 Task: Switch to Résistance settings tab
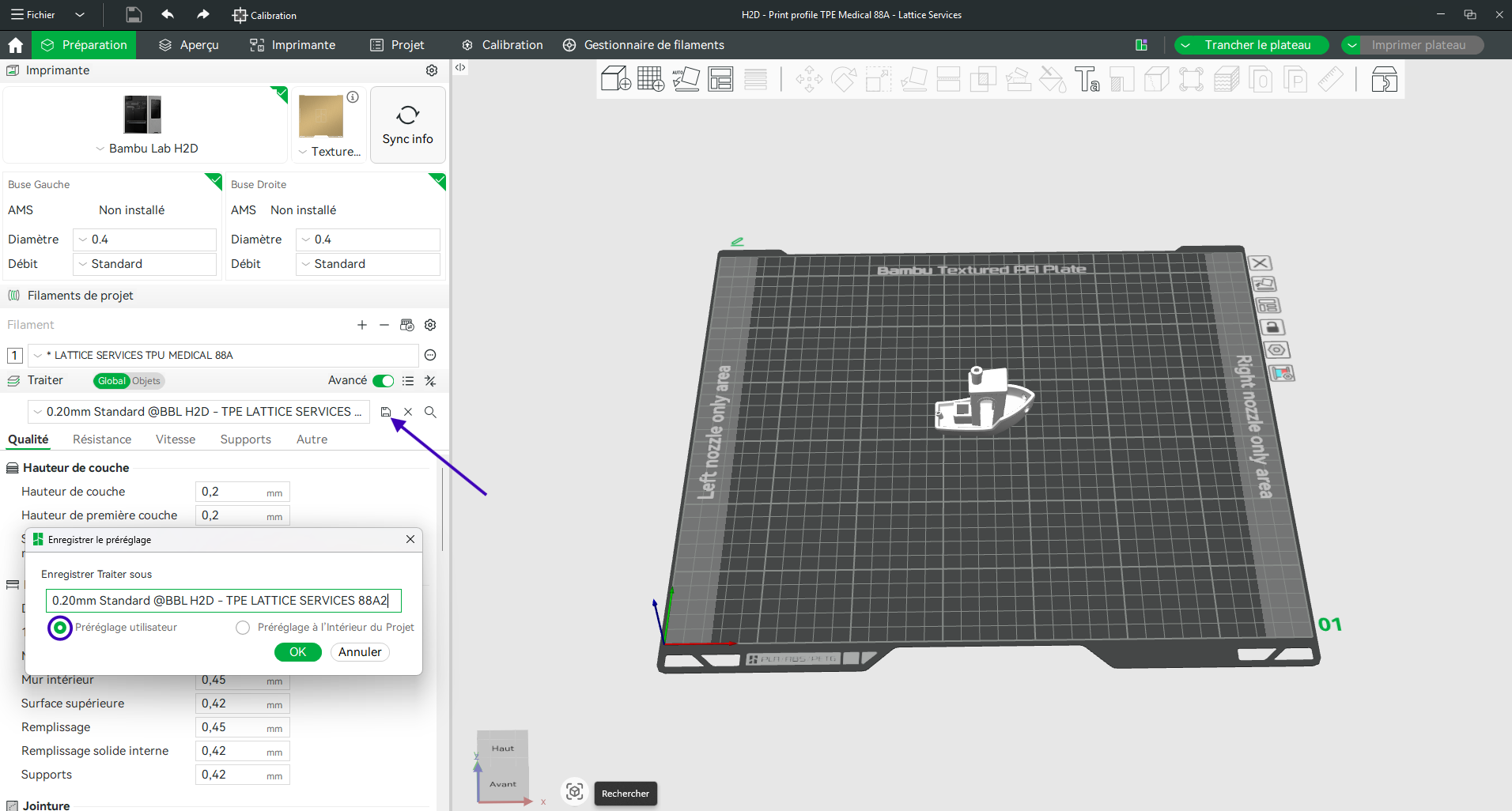click(x=102, y=439)
